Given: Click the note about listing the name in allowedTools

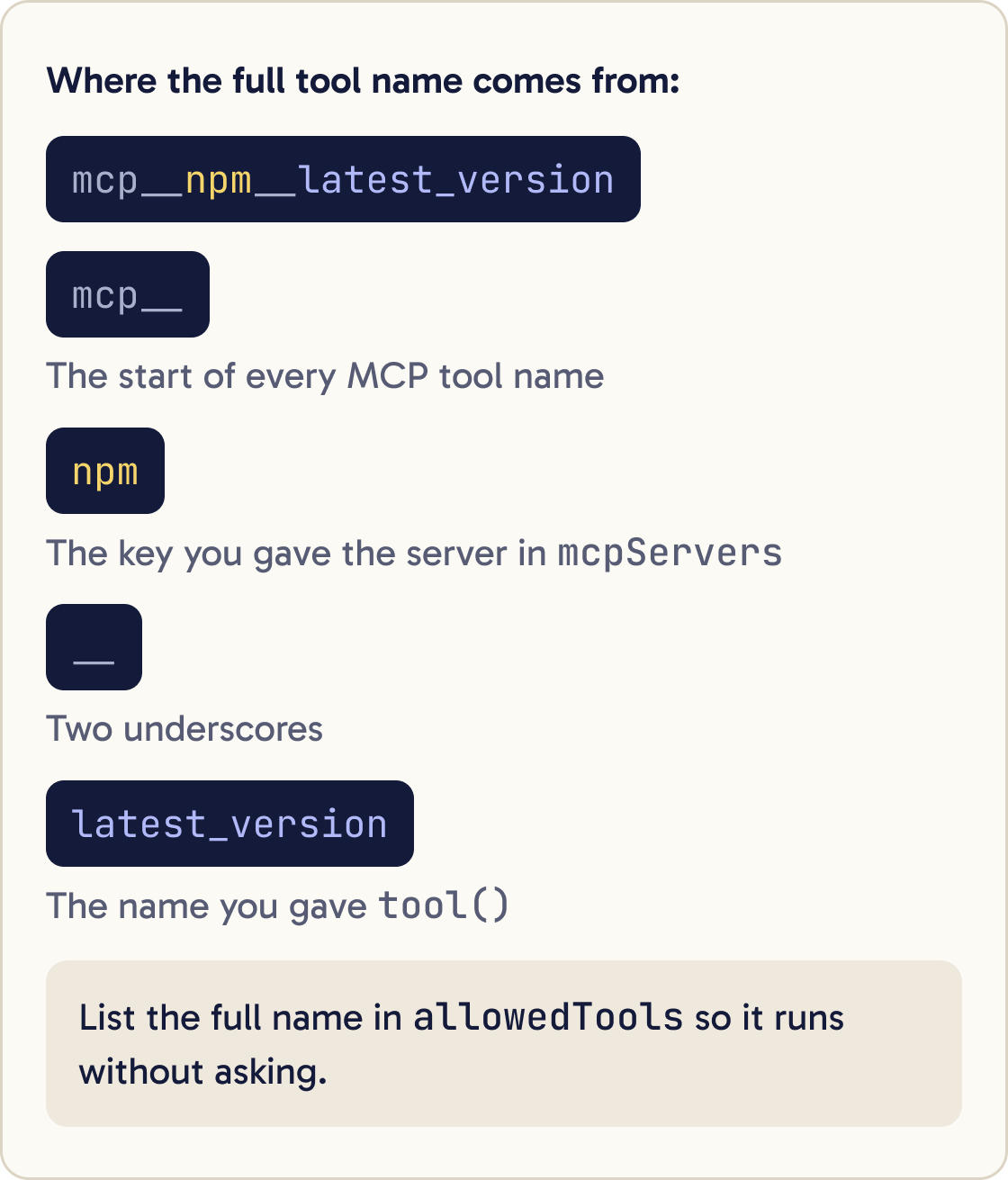Looking at the screenshot, I should [504, 1044].
